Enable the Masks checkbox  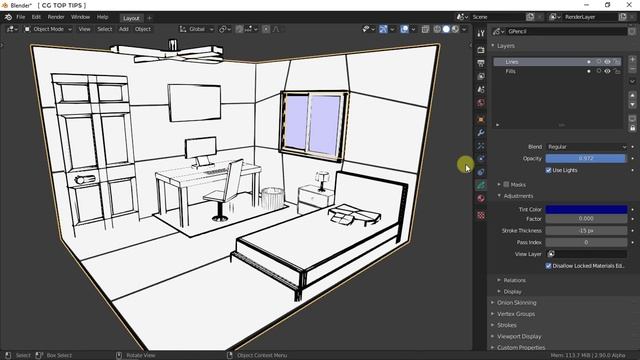tap(507, 184)
